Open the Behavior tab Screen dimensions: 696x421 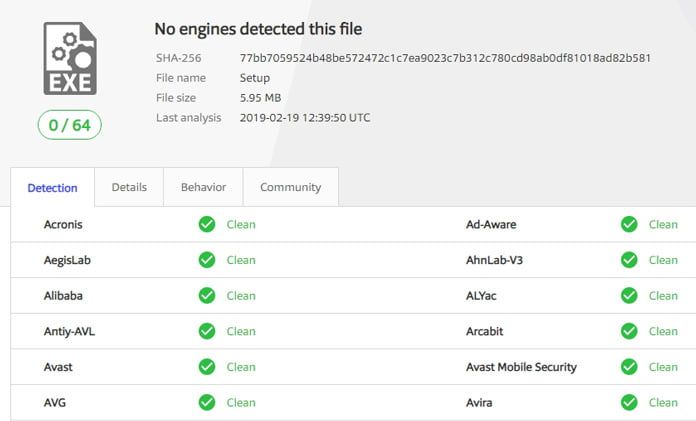click(203, 187)
